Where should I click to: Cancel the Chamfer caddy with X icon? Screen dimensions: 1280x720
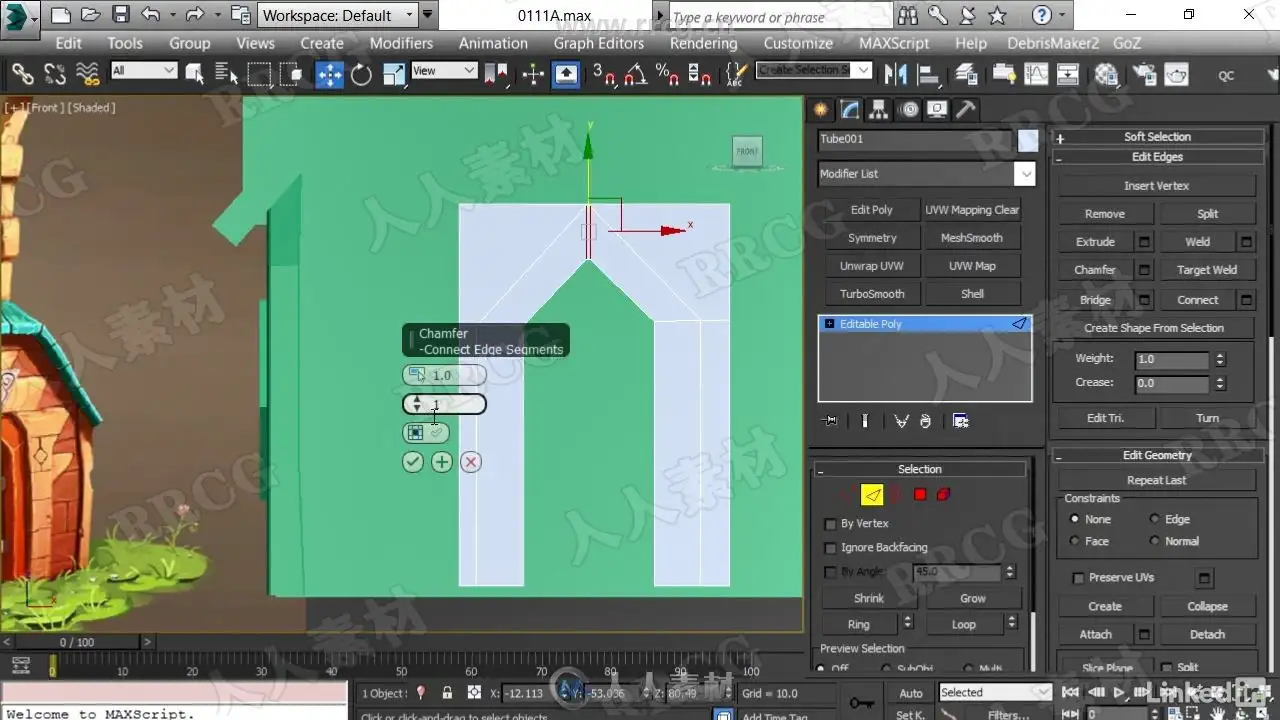click(x=471, y=462)
